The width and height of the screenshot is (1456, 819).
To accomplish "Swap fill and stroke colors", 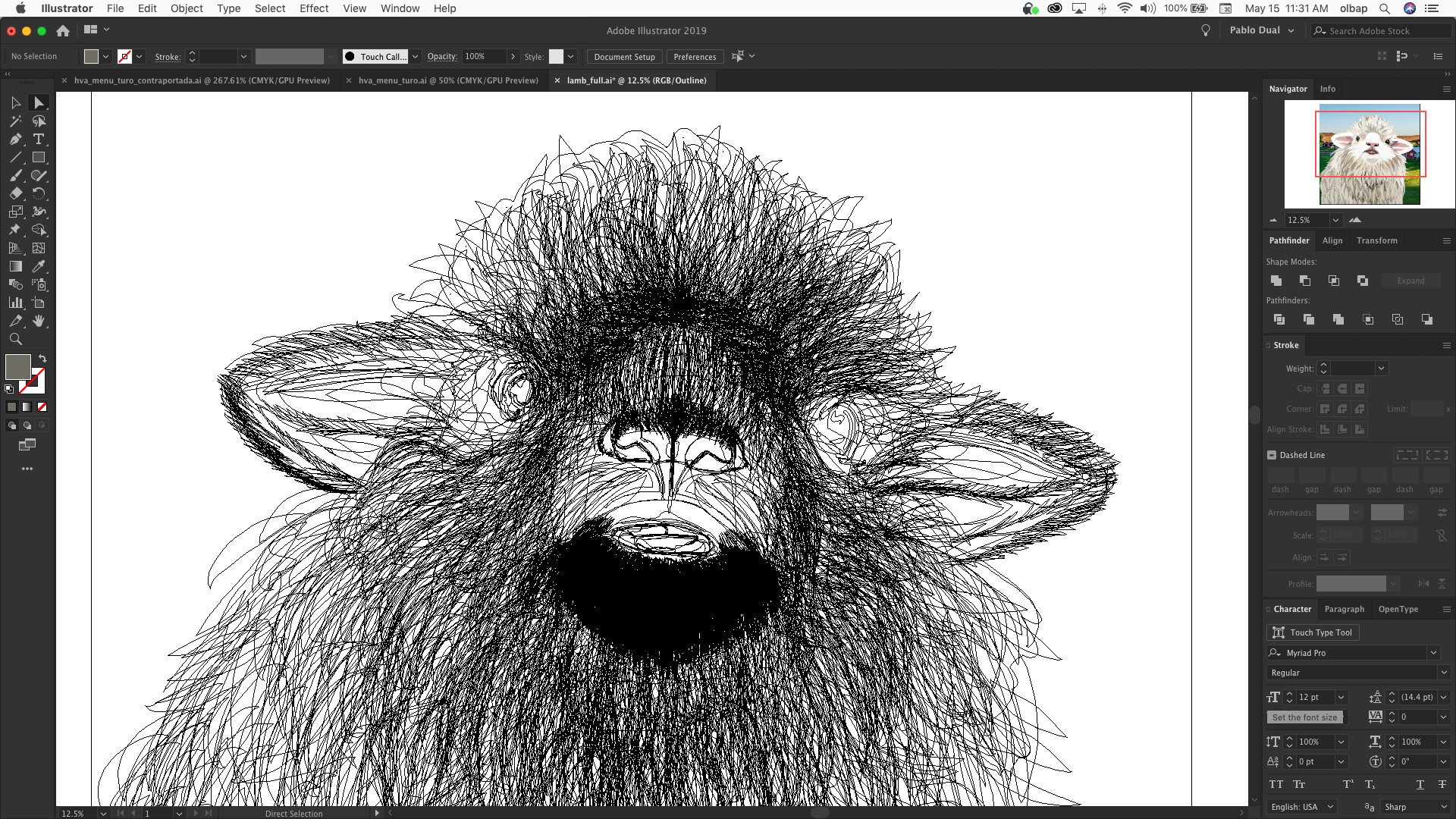I will coord(42,358).
